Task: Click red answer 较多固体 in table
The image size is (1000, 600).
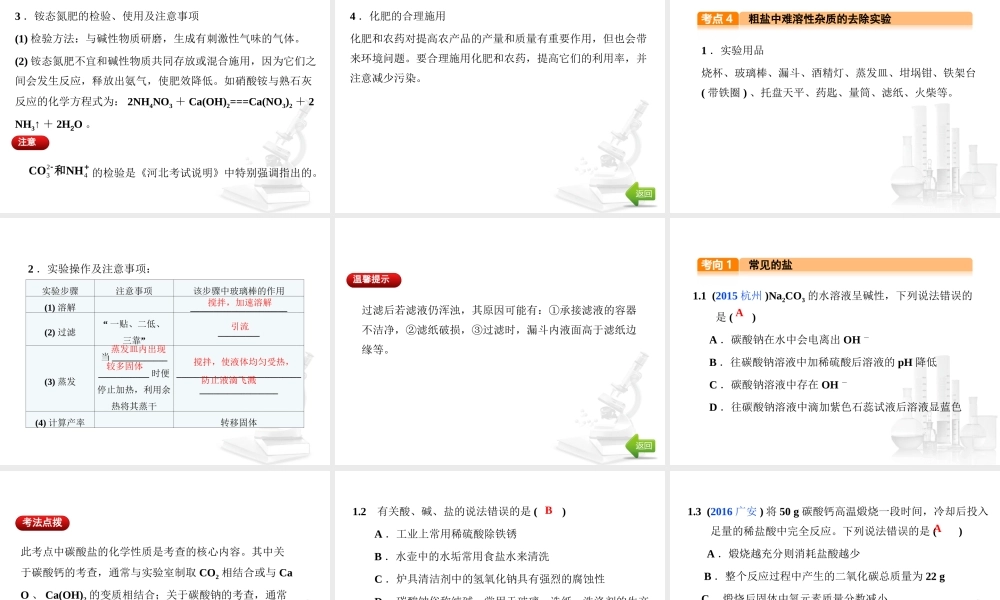Action: [124, 365]
